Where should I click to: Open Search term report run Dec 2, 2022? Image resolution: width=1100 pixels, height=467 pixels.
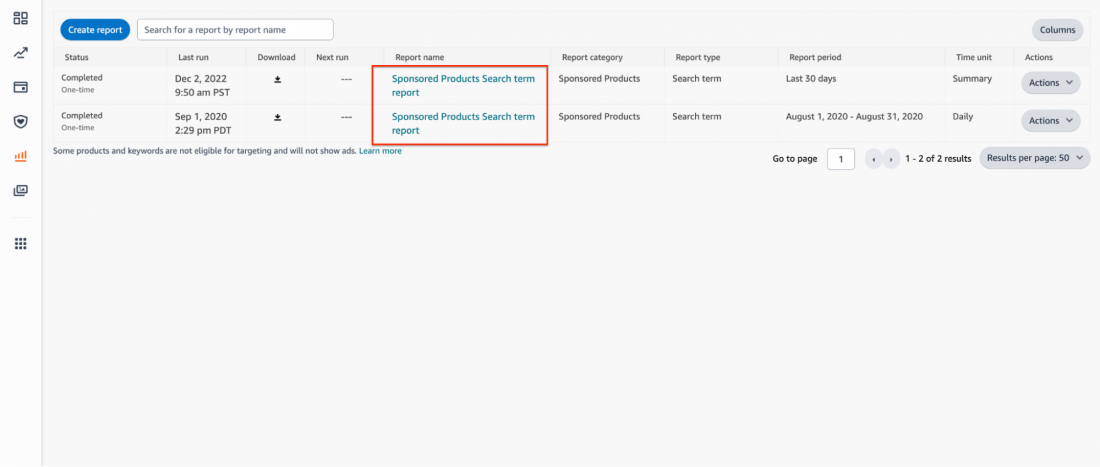(x=463, y=86)
